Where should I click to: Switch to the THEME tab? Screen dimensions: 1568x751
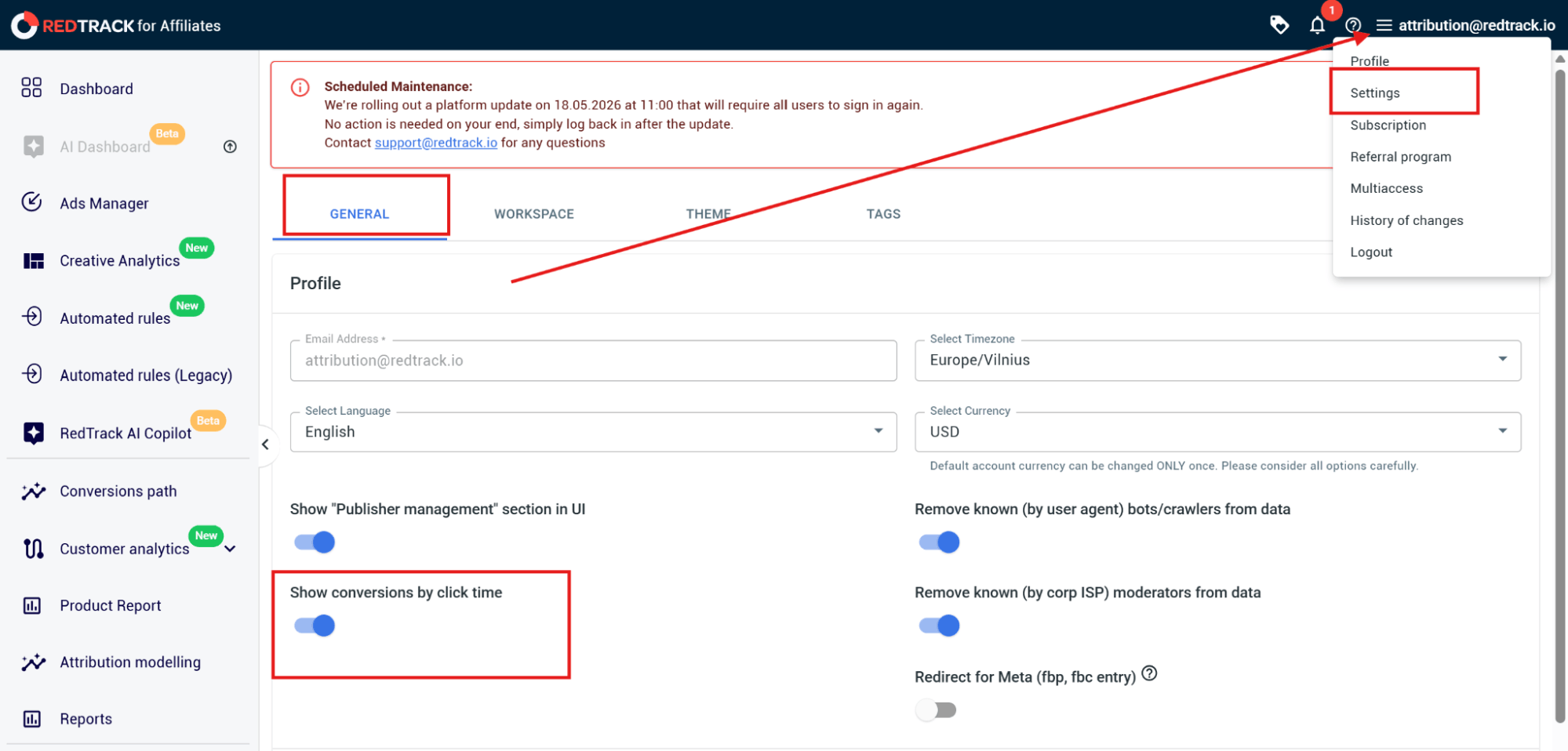click(x=708, y=214)
